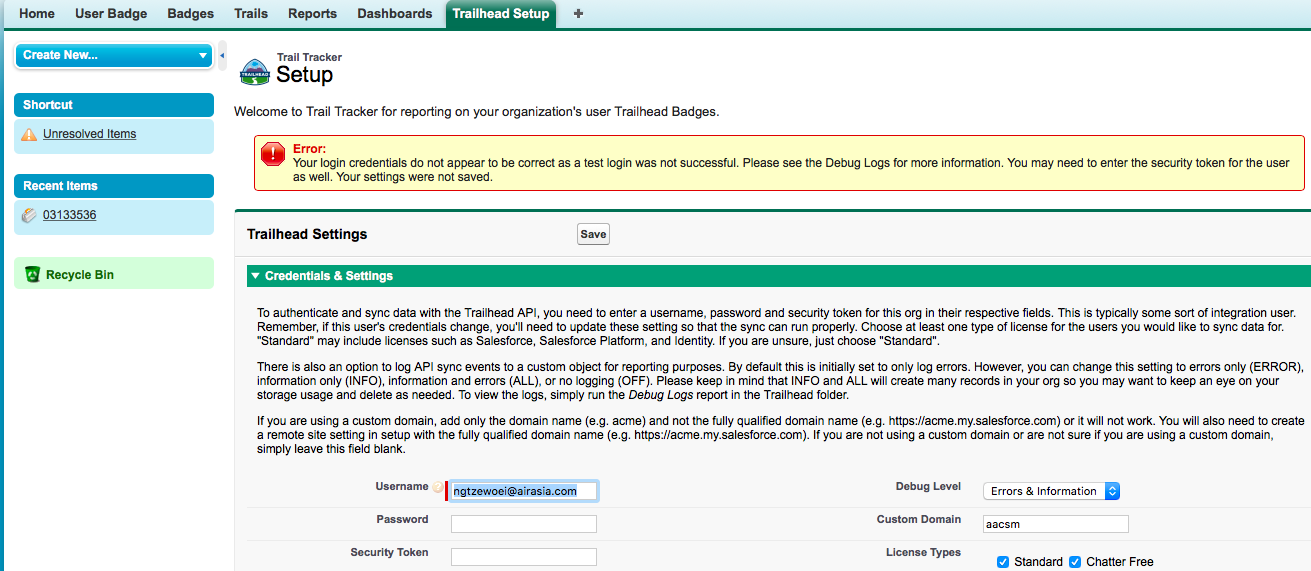This screenshot has height=571, width=1311.
Task: Switch to the User Badge tab
Action: (111, 14)
